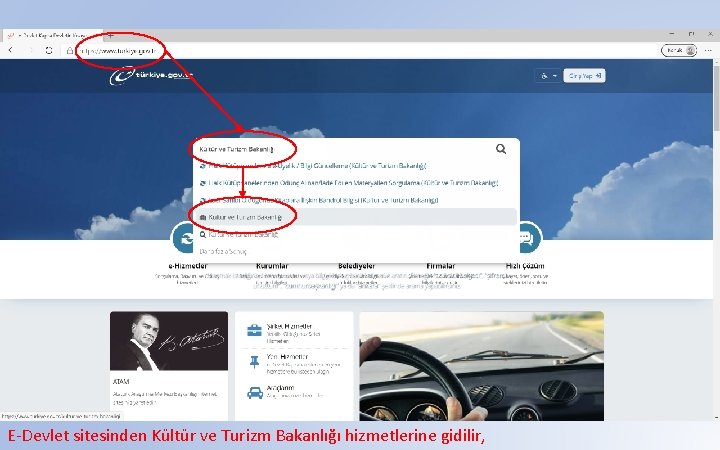720x450 pixels.
Task: Open the accessibility options dropdown
Action: point(549,76)
